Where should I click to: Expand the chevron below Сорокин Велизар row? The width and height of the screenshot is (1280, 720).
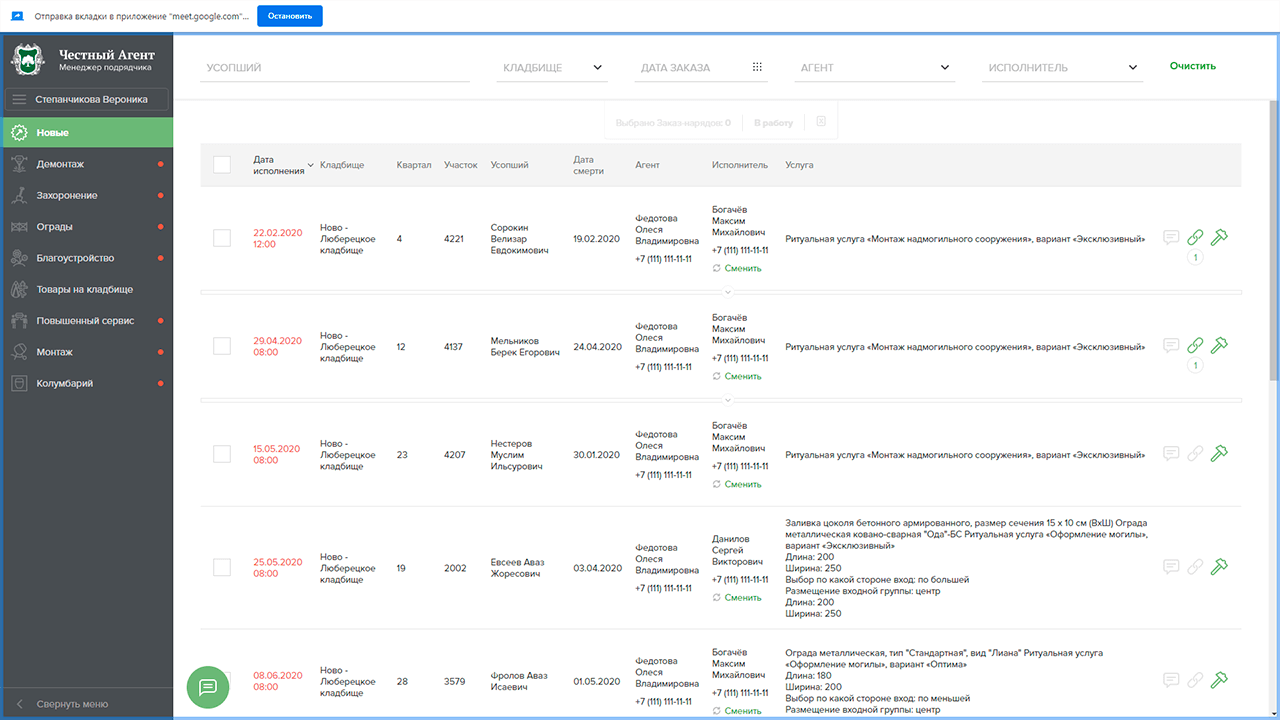pos(728,292)
